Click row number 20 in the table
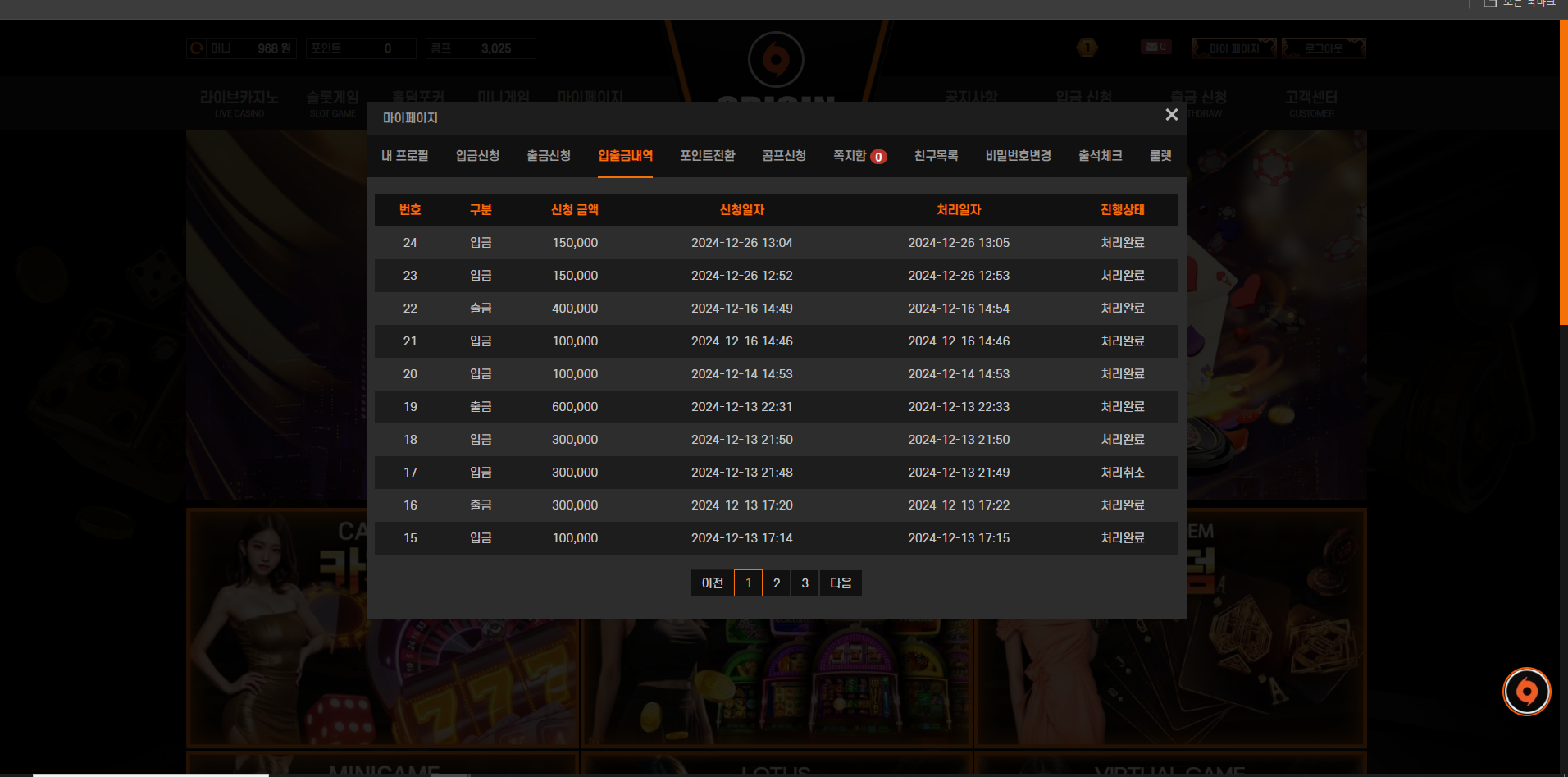 [x=410, y=373]
